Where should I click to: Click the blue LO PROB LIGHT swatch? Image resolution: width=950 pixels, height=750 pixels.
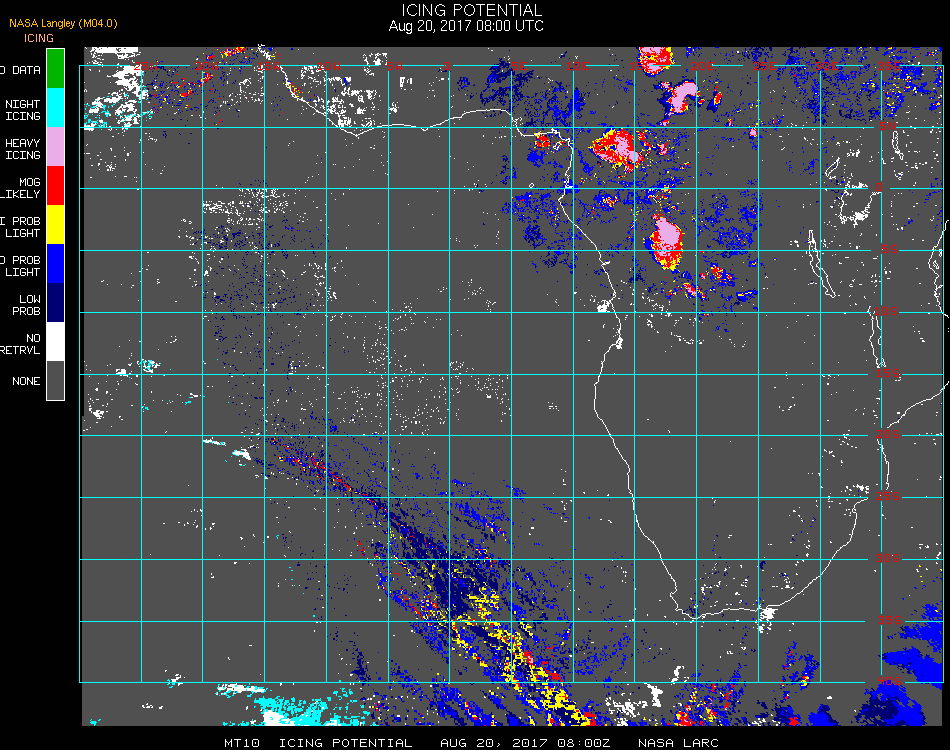(55, 264)
